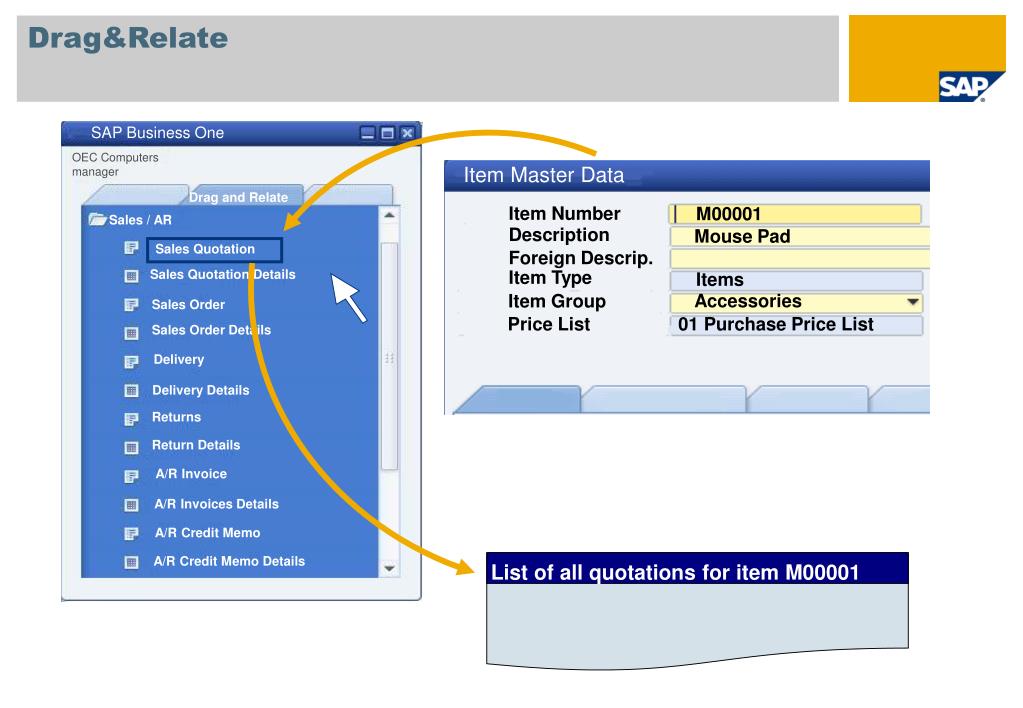1023x708 pixels.
Task: Click the manager user name text
Action: coord(95,172)
